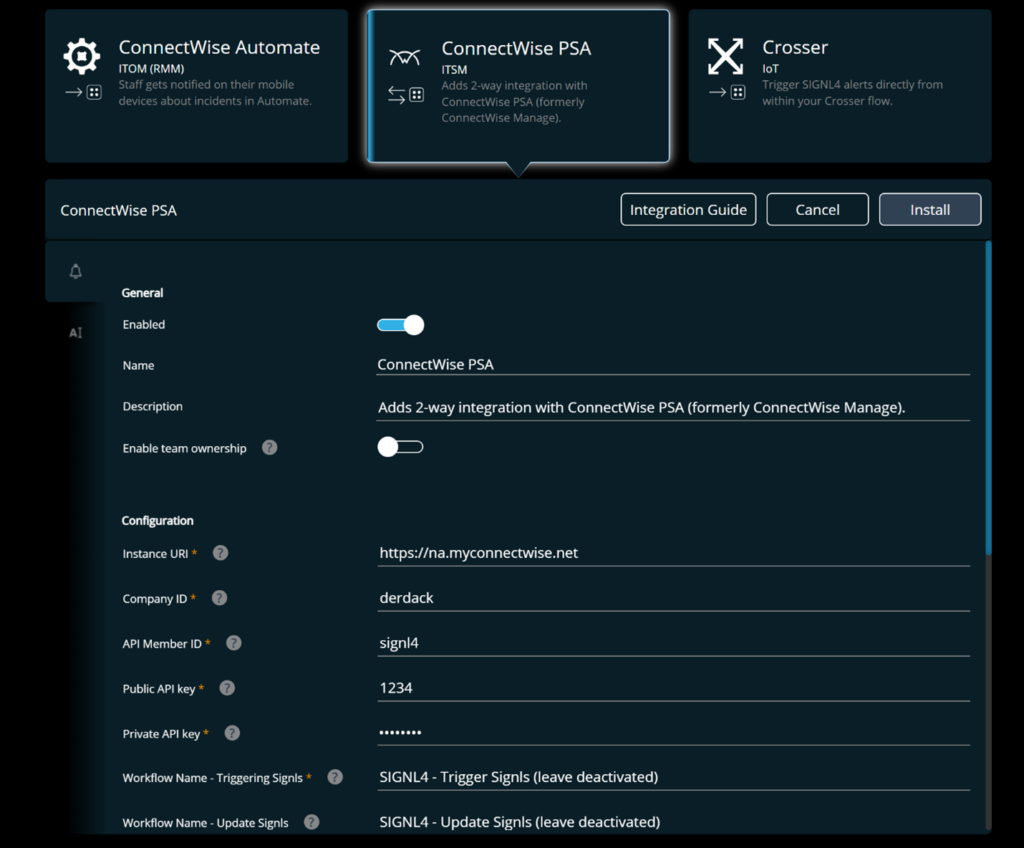Click the Instance URI input field
Viewport: 1024px width, 848px height.
pos(673,553)
